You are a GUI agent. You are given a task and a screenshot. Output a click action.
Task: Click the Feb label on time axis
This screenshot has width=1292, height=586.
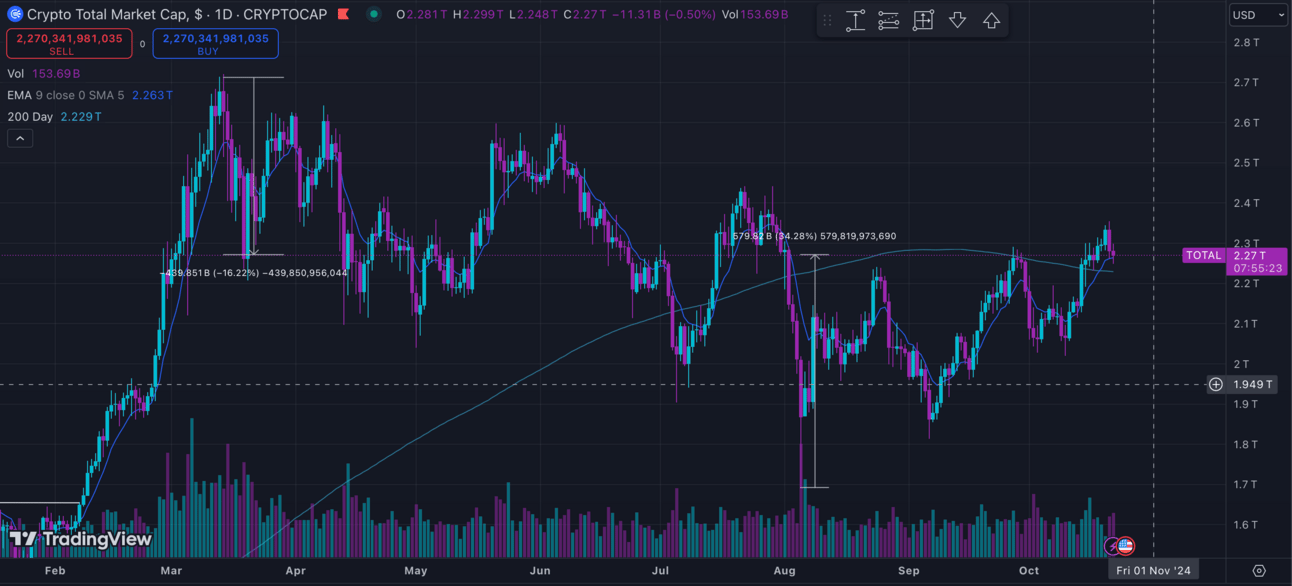point(55,571)
